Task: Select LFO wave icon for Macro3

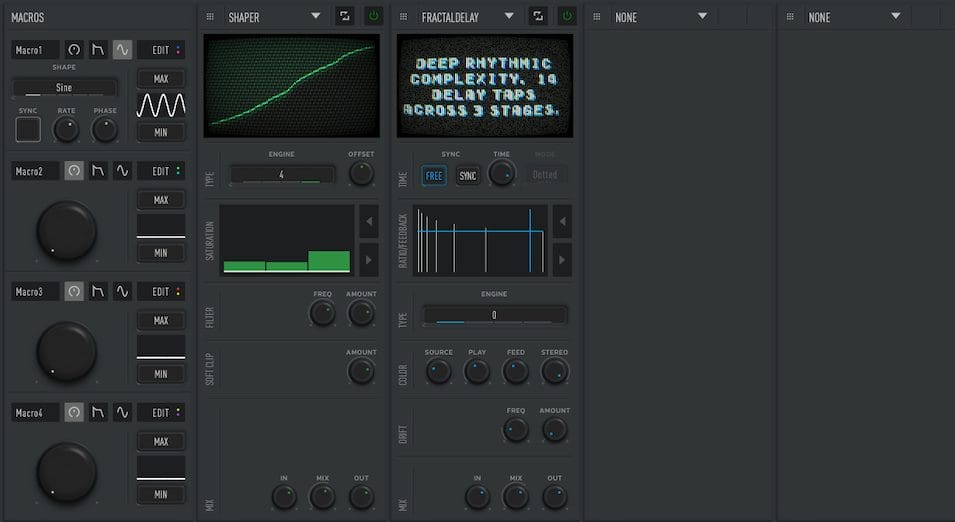Action: (122, 291)
